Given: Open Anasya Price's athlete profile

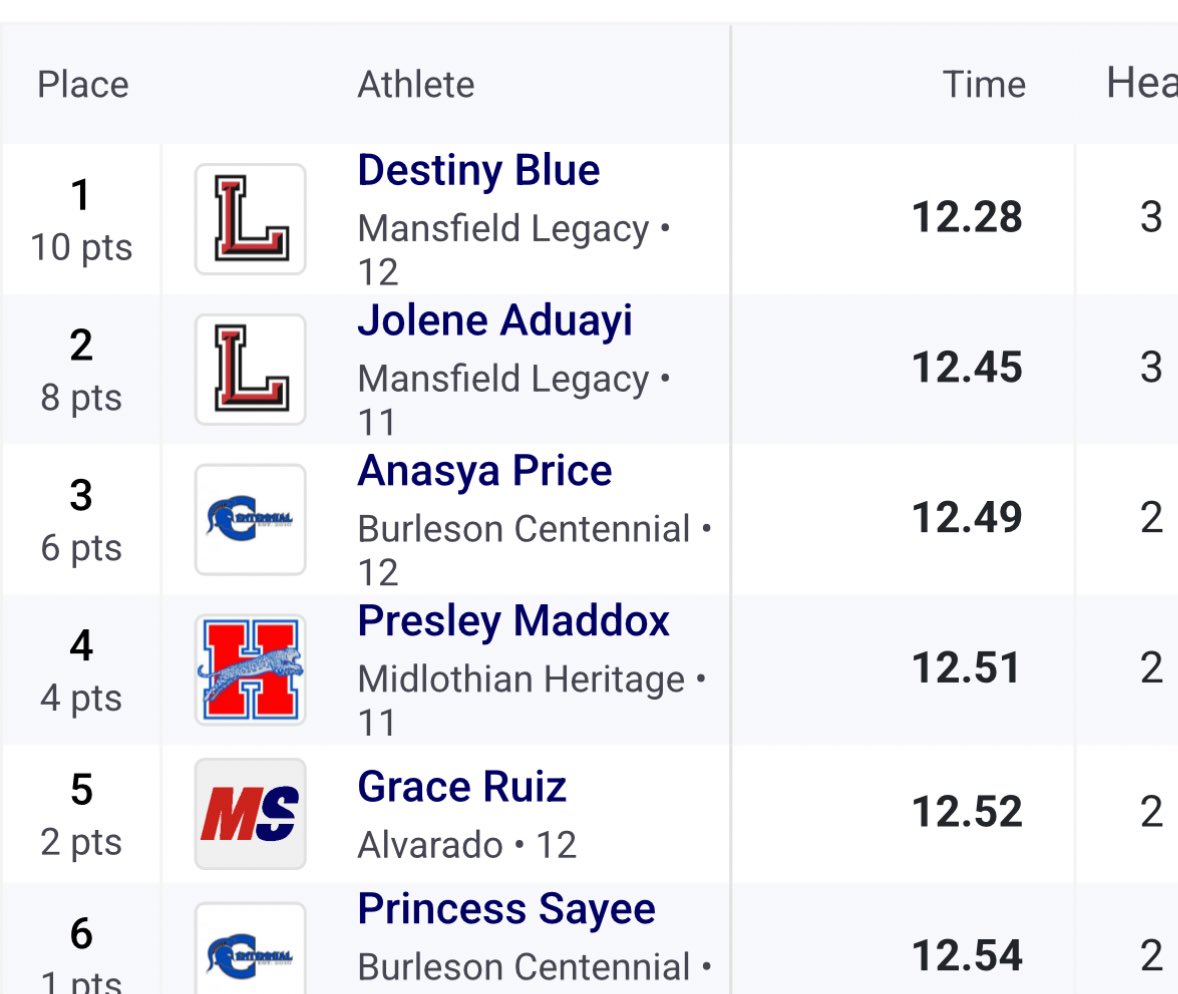Looking at the screenshot, I should click(x=484, y=472).
